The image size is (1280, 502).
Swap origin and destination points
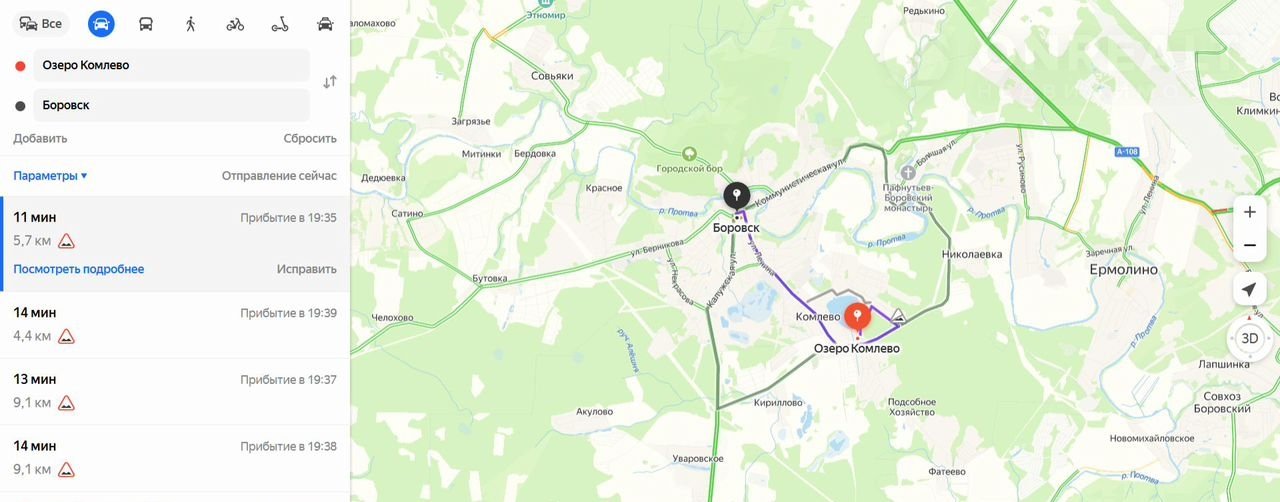pos(330,82)
